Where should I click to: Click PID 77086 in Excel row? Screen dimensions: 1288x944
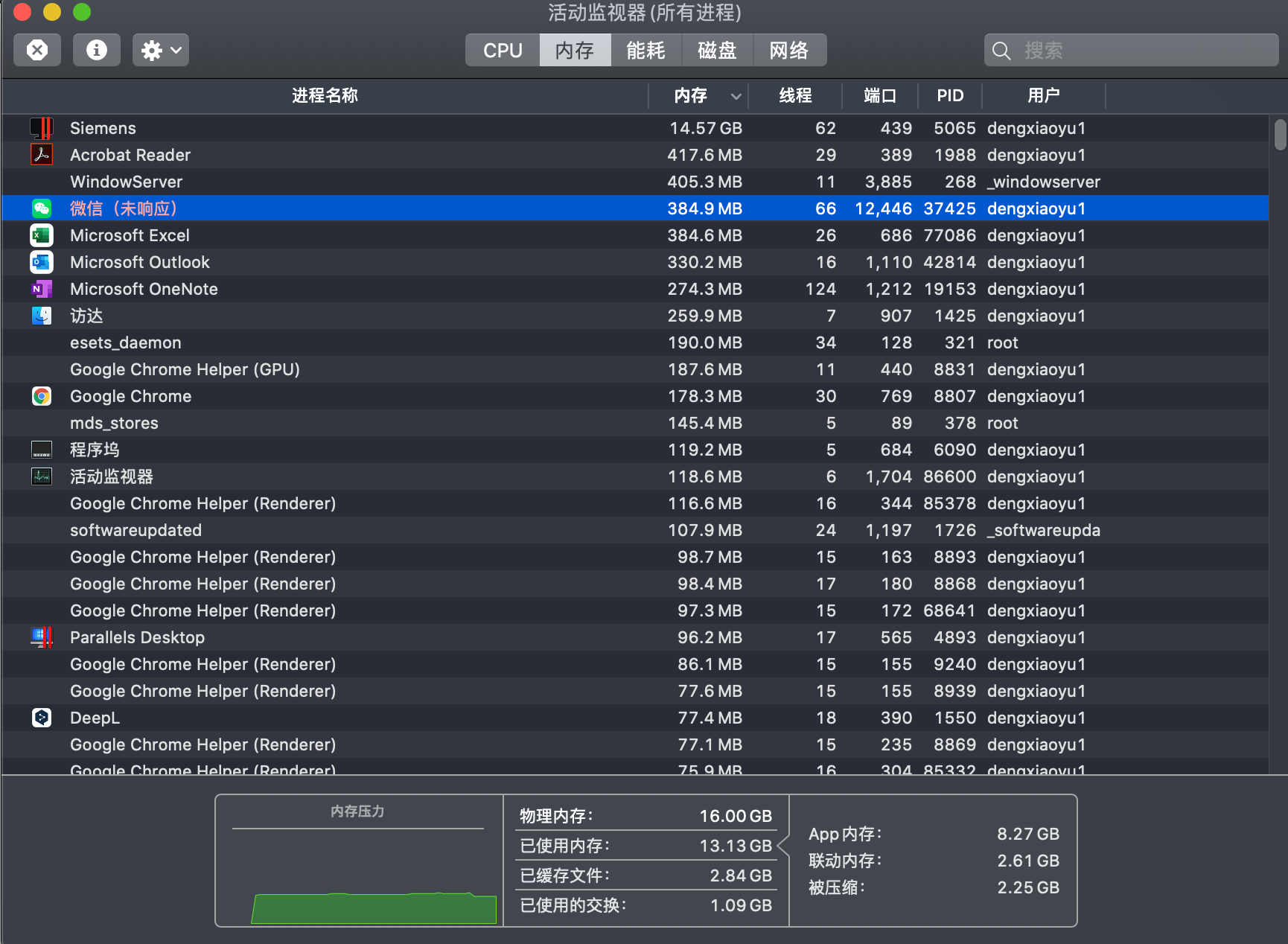[x=949, y=235]
